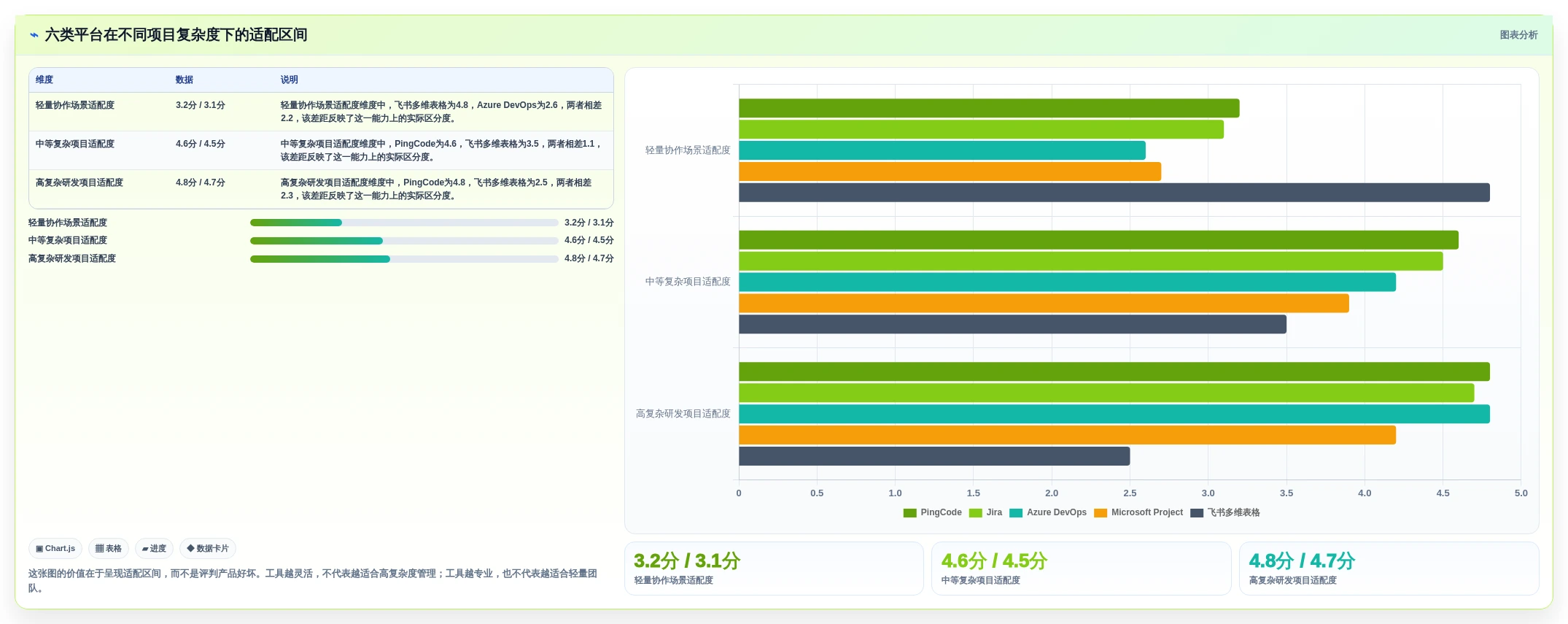Click the Azure DevOps bar in 轻量协作场景适配度 group
1568x624 pixels.
(942, 150)
